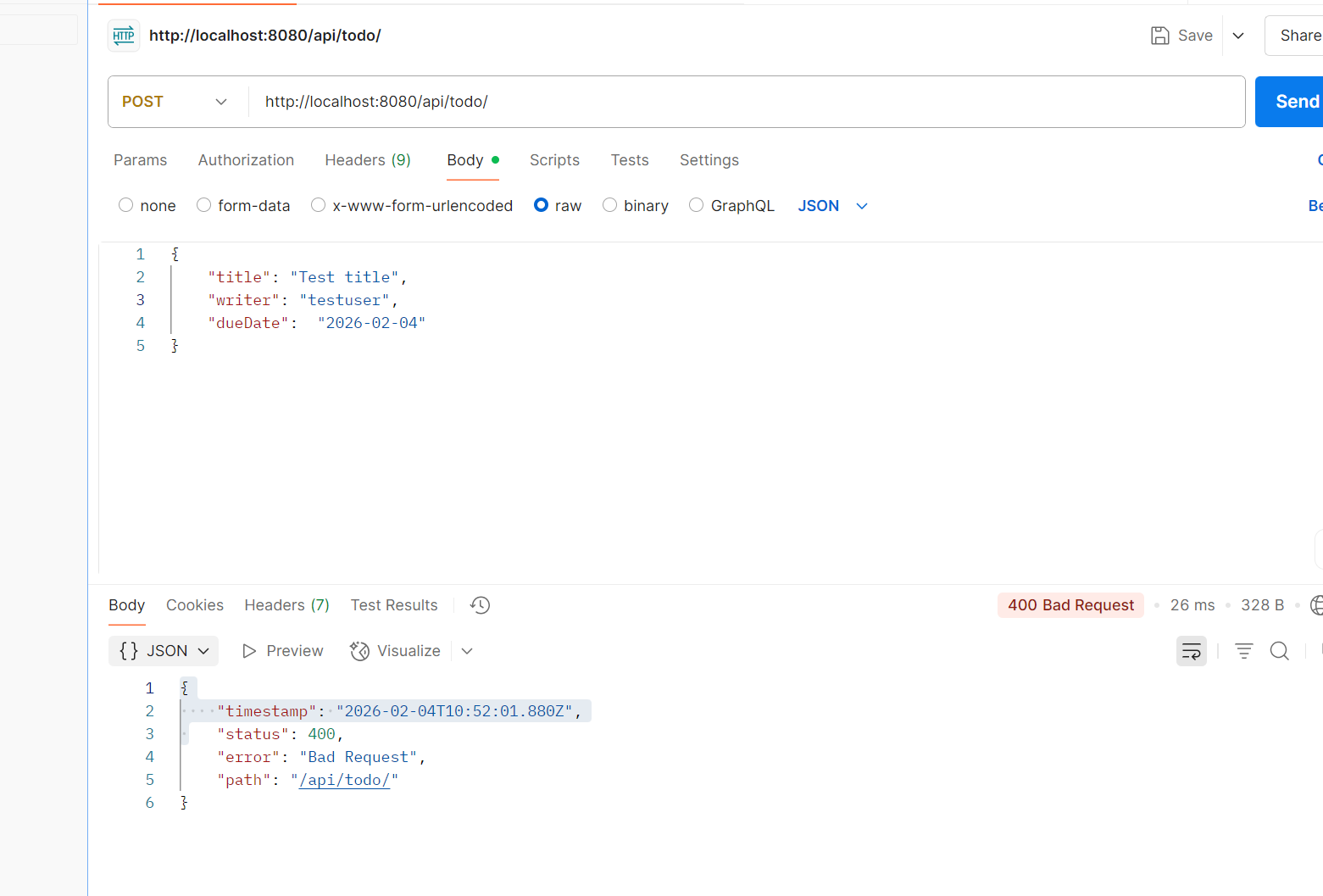Viewport: 1323px width, 896px height.
Task: Expand the Save options chevron
Action: (1238, 36)
